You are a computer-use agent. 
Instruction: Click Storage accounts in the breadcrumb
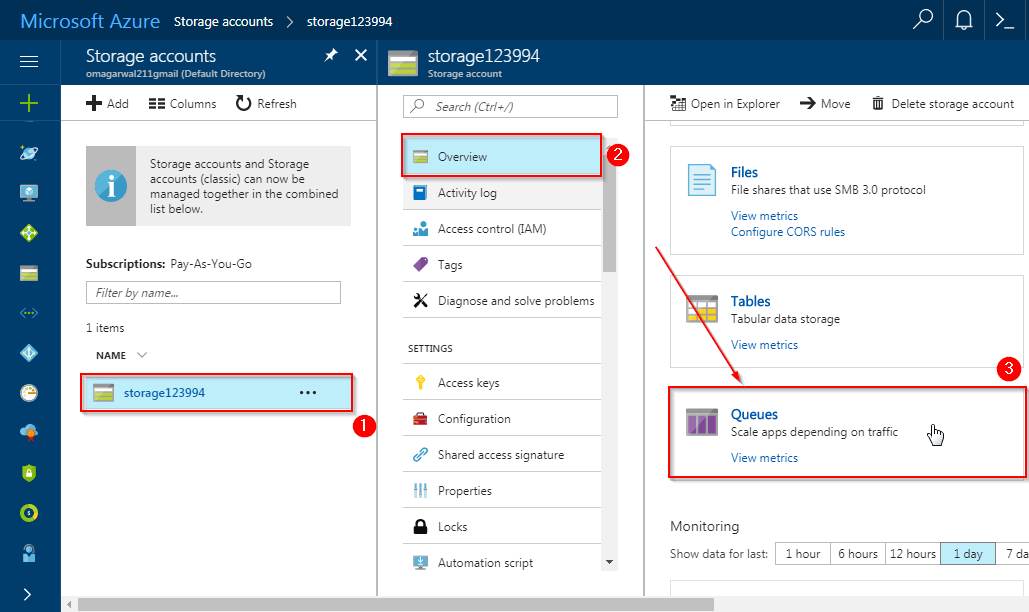coord(223,21)
